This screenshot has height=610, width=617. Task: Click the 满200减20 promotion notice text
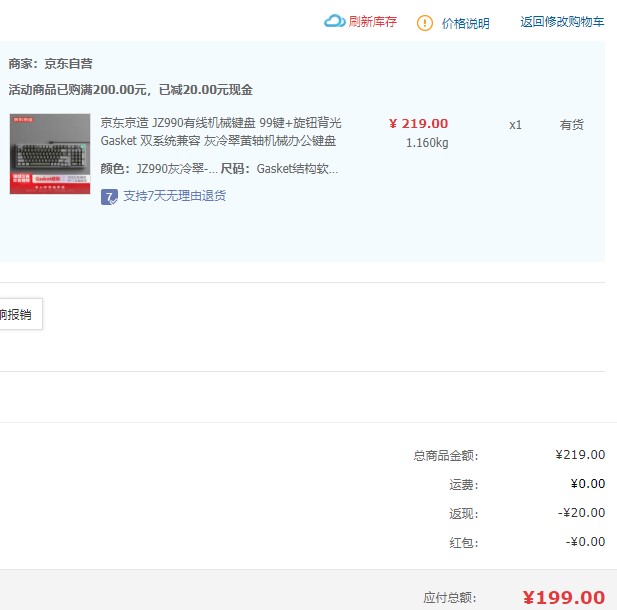tap(130, 90)
